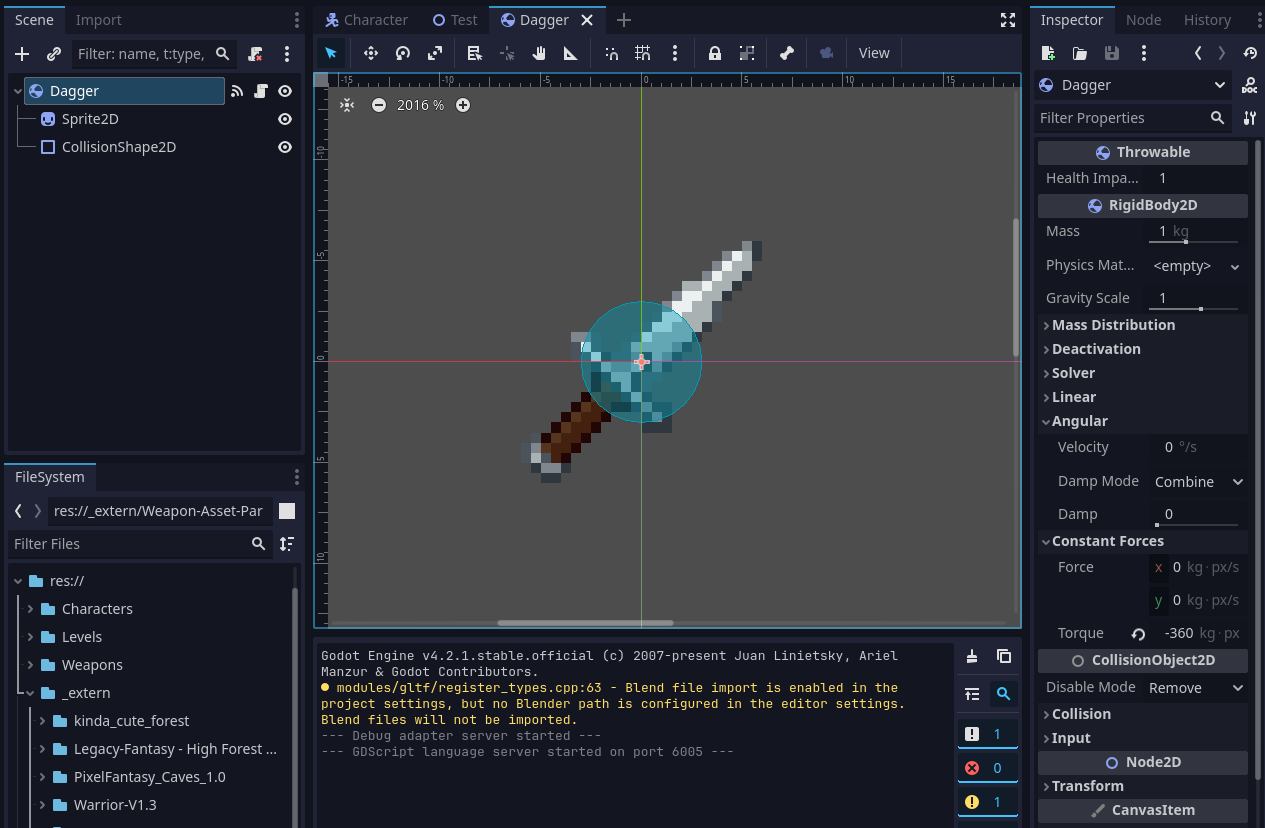
Task: Zoom out using the minus button
Action: coord(380,104)
